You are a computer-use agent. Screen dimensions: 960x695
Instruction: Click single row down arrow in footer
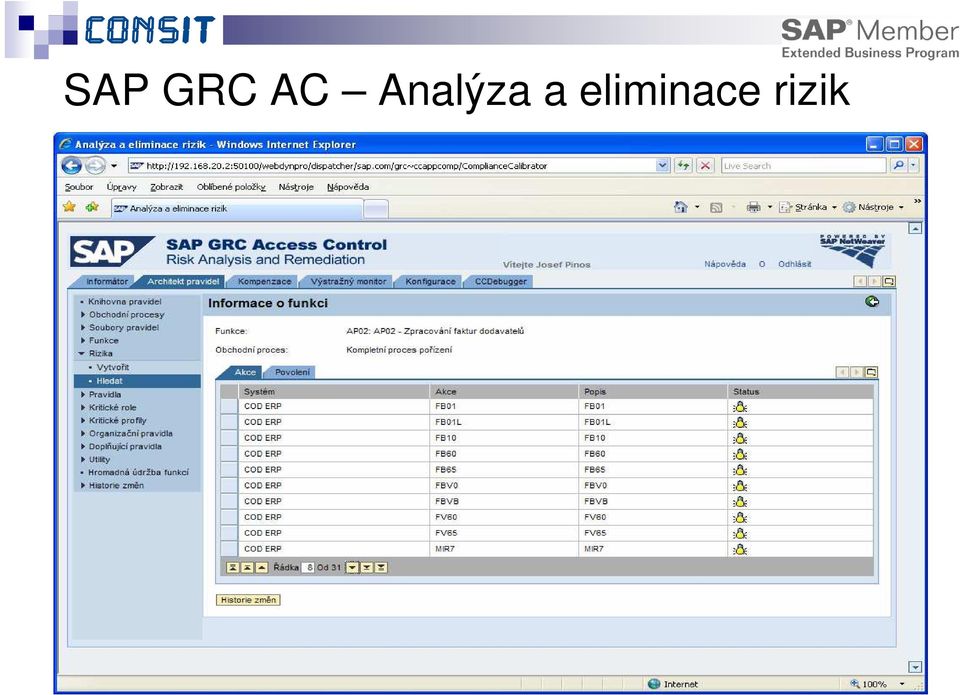click(352, 568)
